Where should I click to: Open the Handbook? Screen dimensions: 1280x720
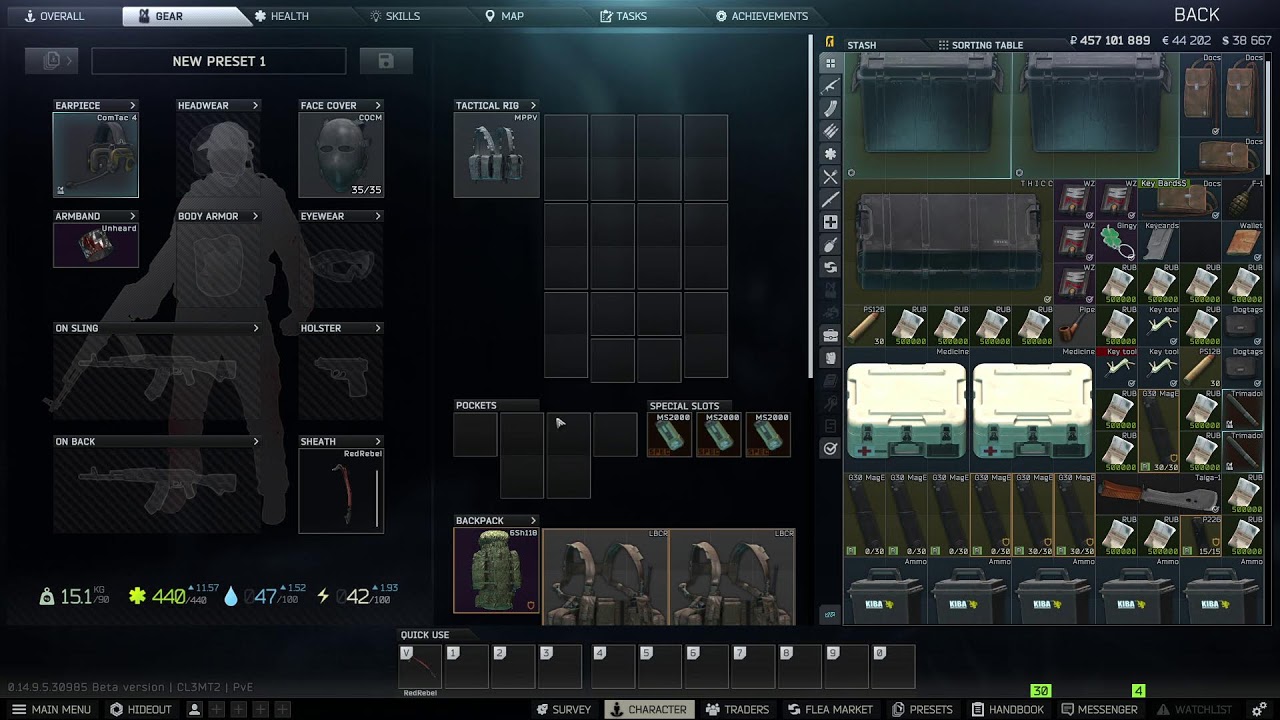point(1007,709)
